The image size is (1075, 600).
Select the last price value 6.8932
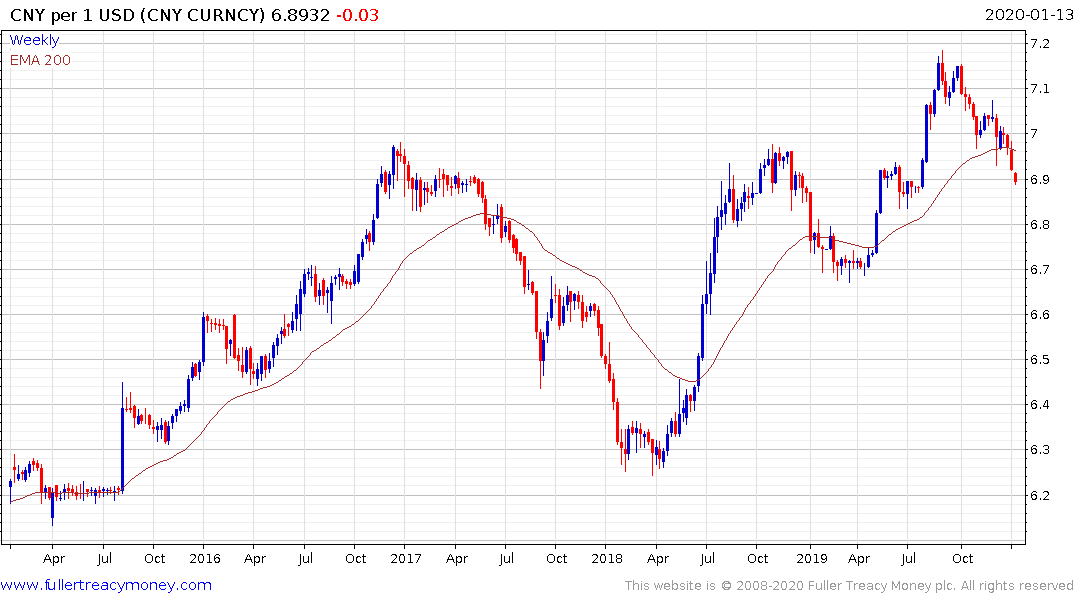click(300, 15)
